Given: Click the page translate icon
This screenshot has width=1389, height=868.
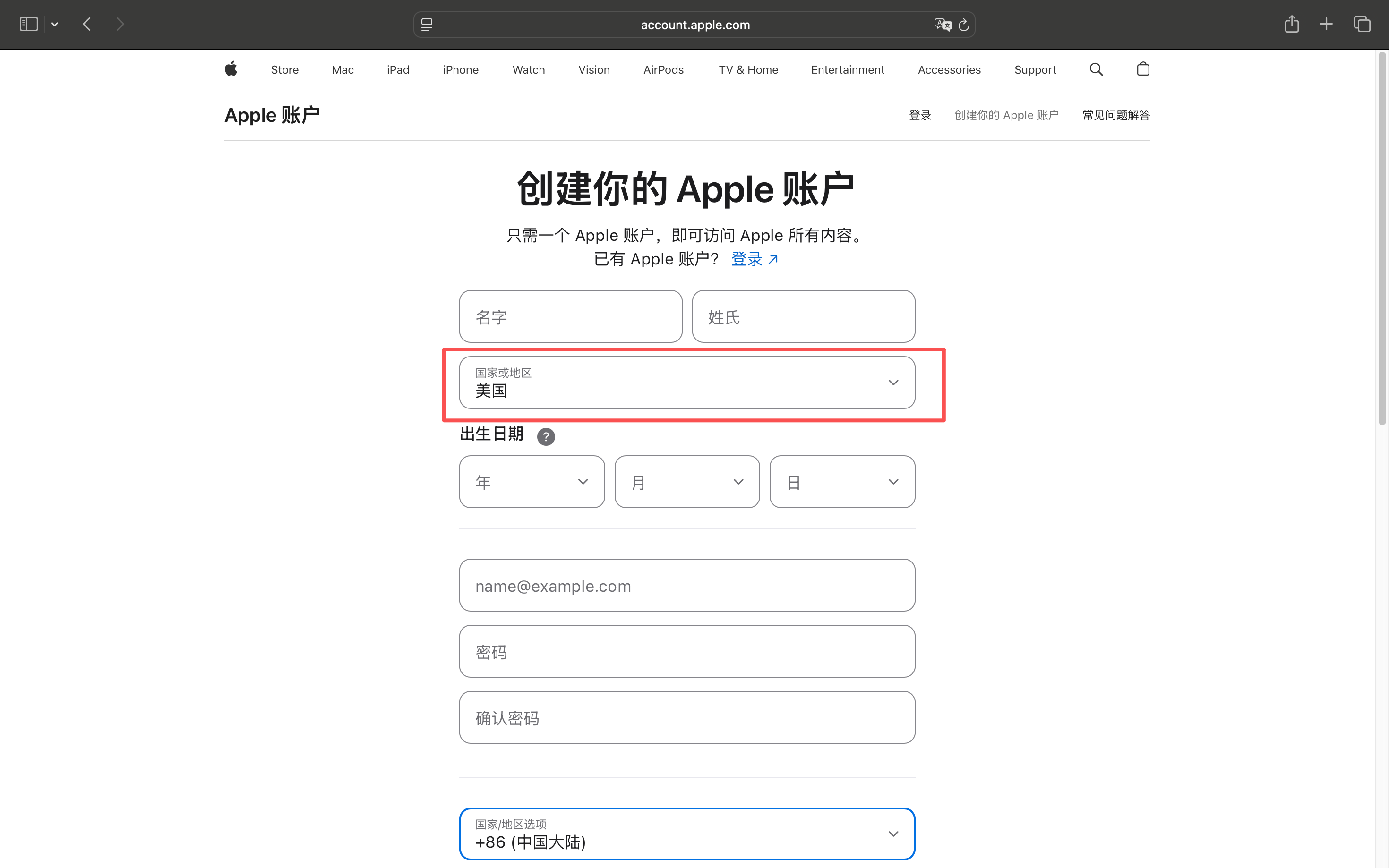Looking at the screenshot, I should [x=942, y=25].
